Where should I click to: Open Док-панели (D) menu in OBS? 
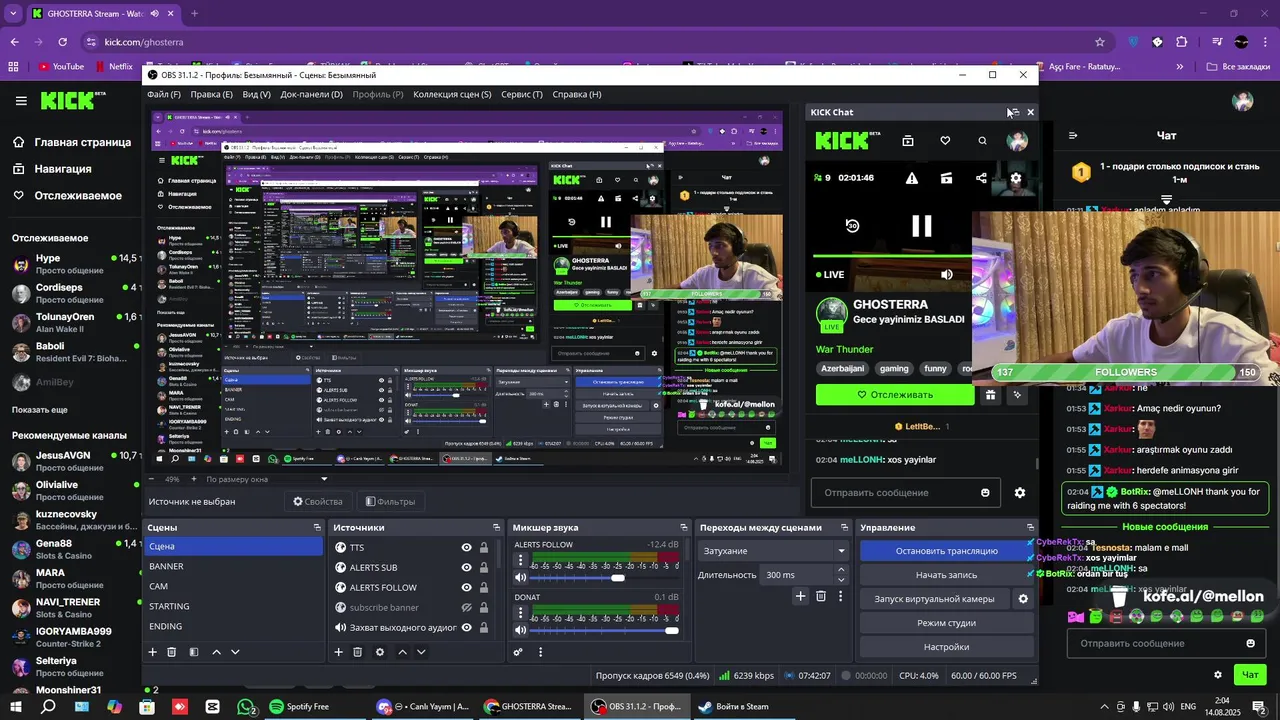(311, 94)
